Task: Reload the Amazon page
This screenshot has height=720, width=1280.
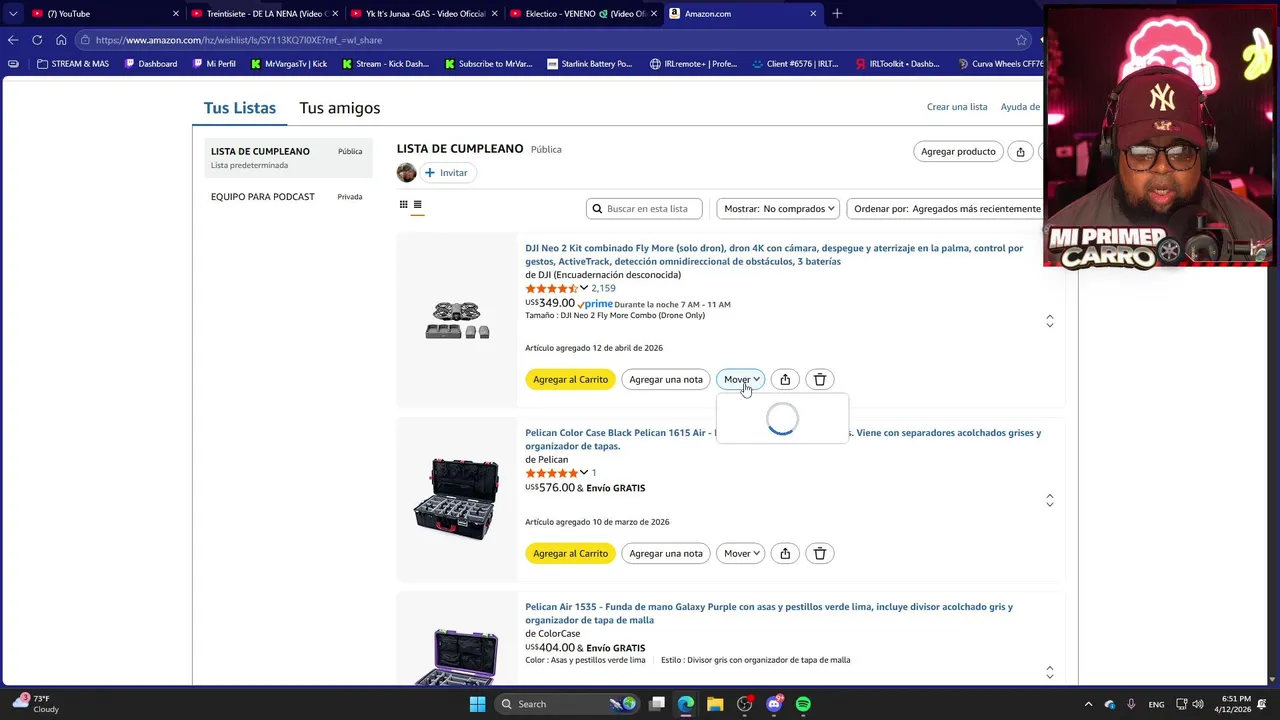Action: coord(37,40)
